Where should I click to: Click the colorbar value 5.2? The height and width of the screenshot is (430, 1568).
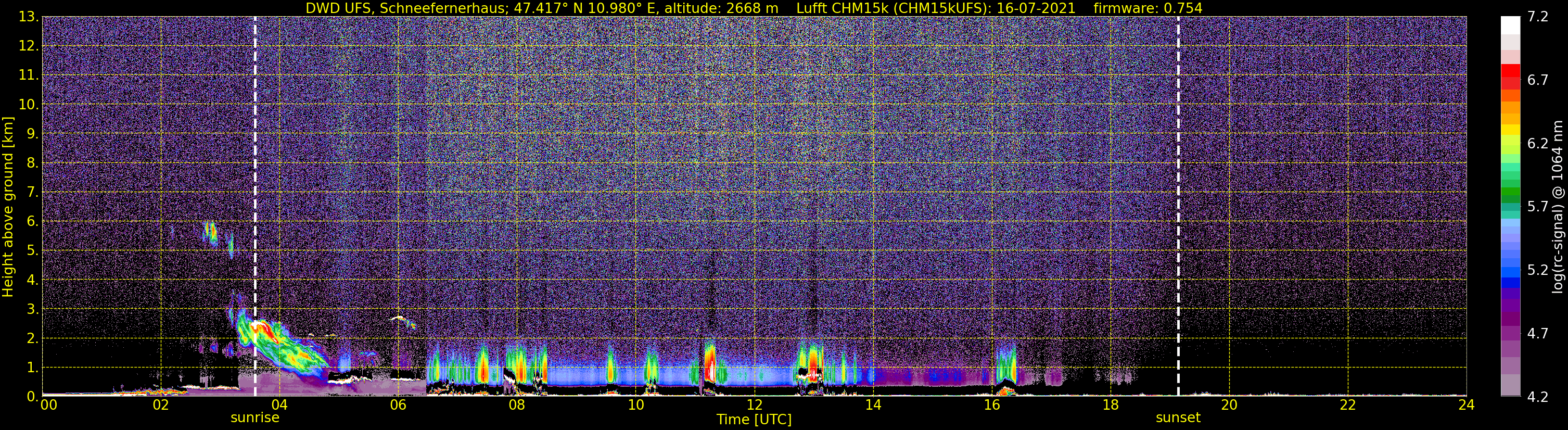(1538, 270)
